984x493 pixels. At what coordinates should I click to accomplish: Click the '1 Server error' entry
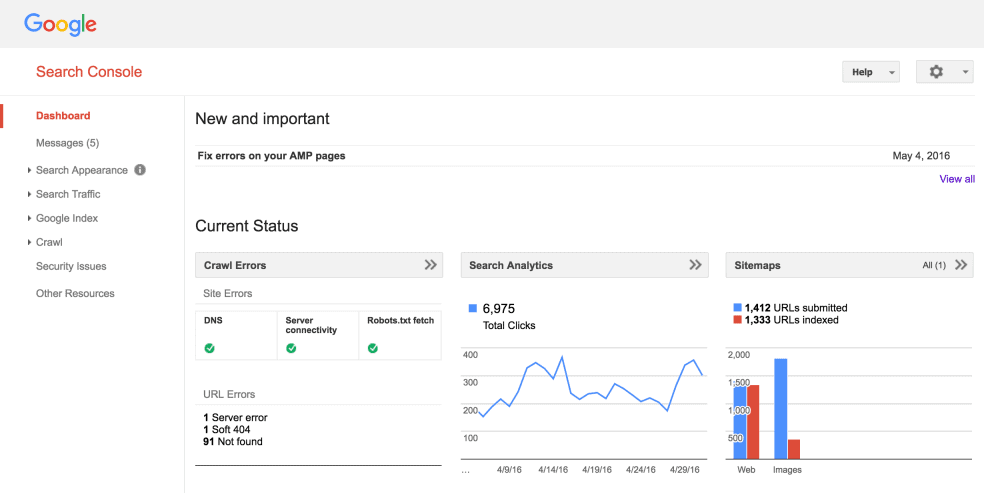(x=235, y=418)
